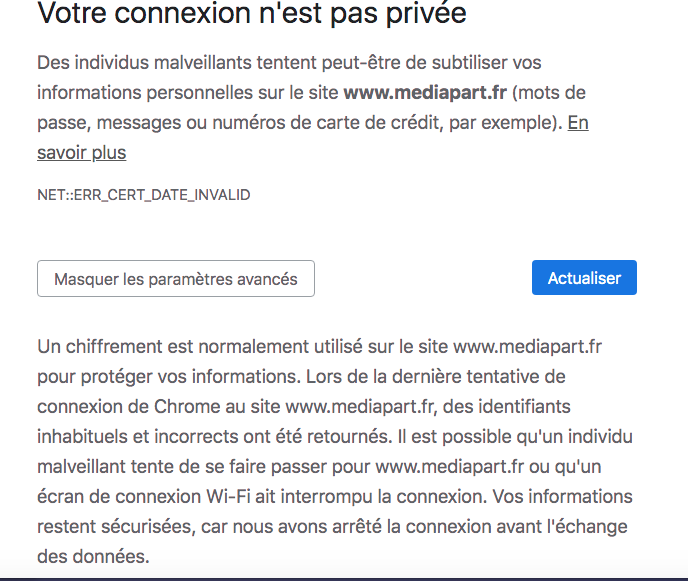The height and width of the screenshot is (581, 688).
Task: Click the final words "des données."
Action: pyautogui.click(x=93, y=557)
